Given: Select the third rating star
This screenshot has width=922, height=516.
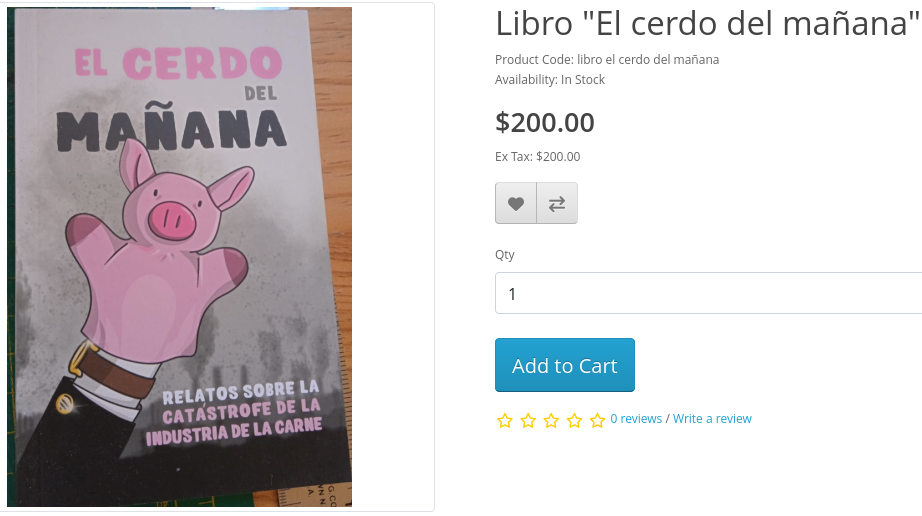Looking at the screenshot, I should (x=551, y=420).
